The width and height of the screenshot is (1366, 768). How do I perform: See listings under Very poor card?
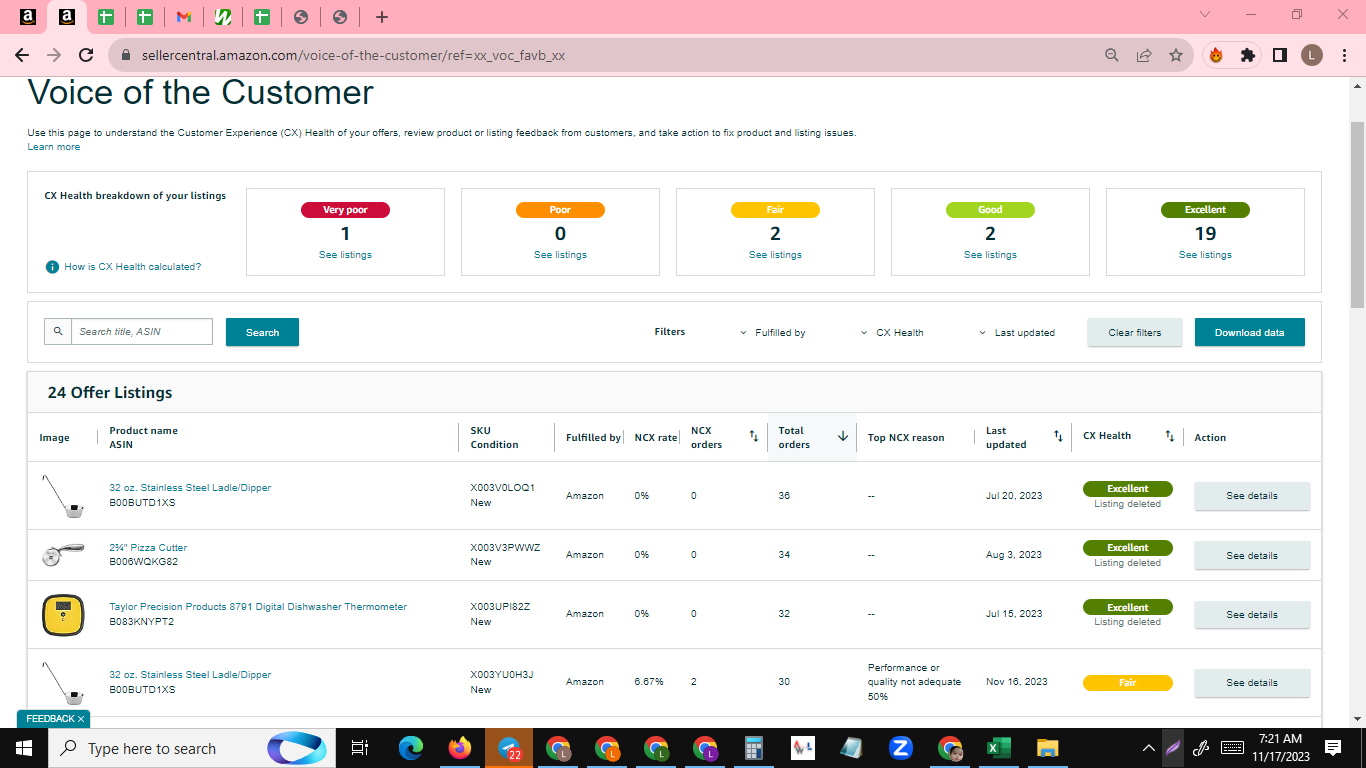pyautogui.click(x=343, y=255)
